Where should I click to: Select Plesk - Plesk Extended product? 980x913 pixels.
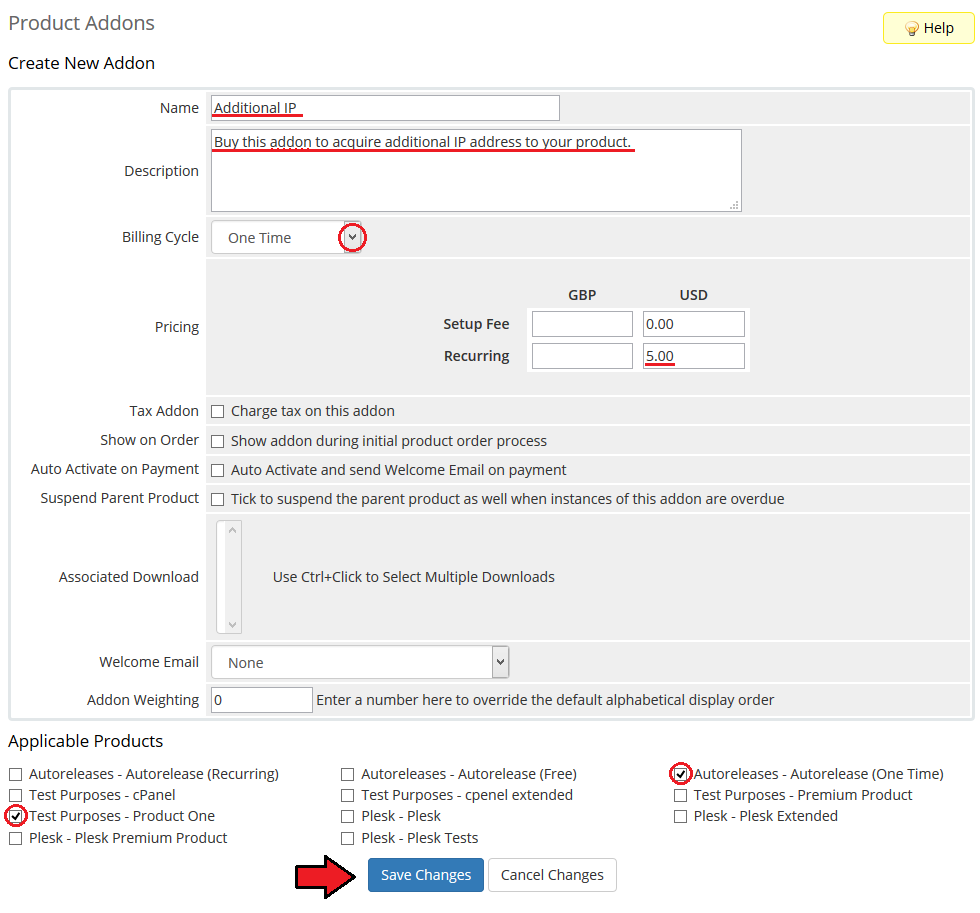click(x=681, y=816)
